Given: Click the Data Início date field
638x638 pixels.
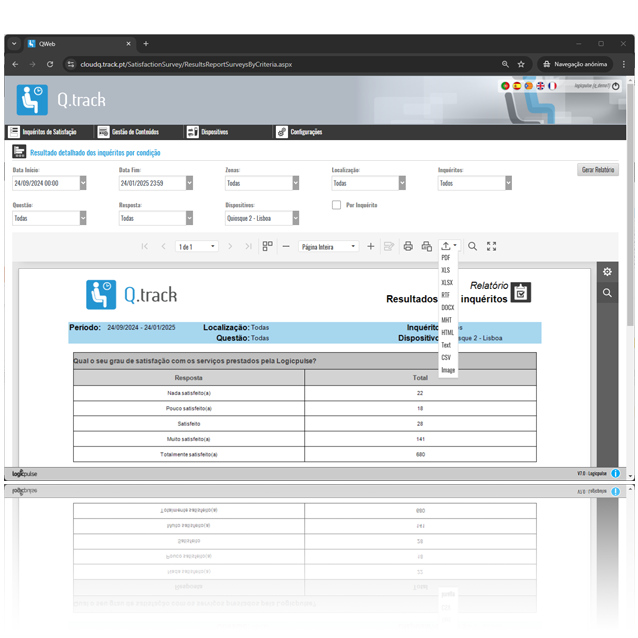Looking at the screenshot, I should point(49,184).
